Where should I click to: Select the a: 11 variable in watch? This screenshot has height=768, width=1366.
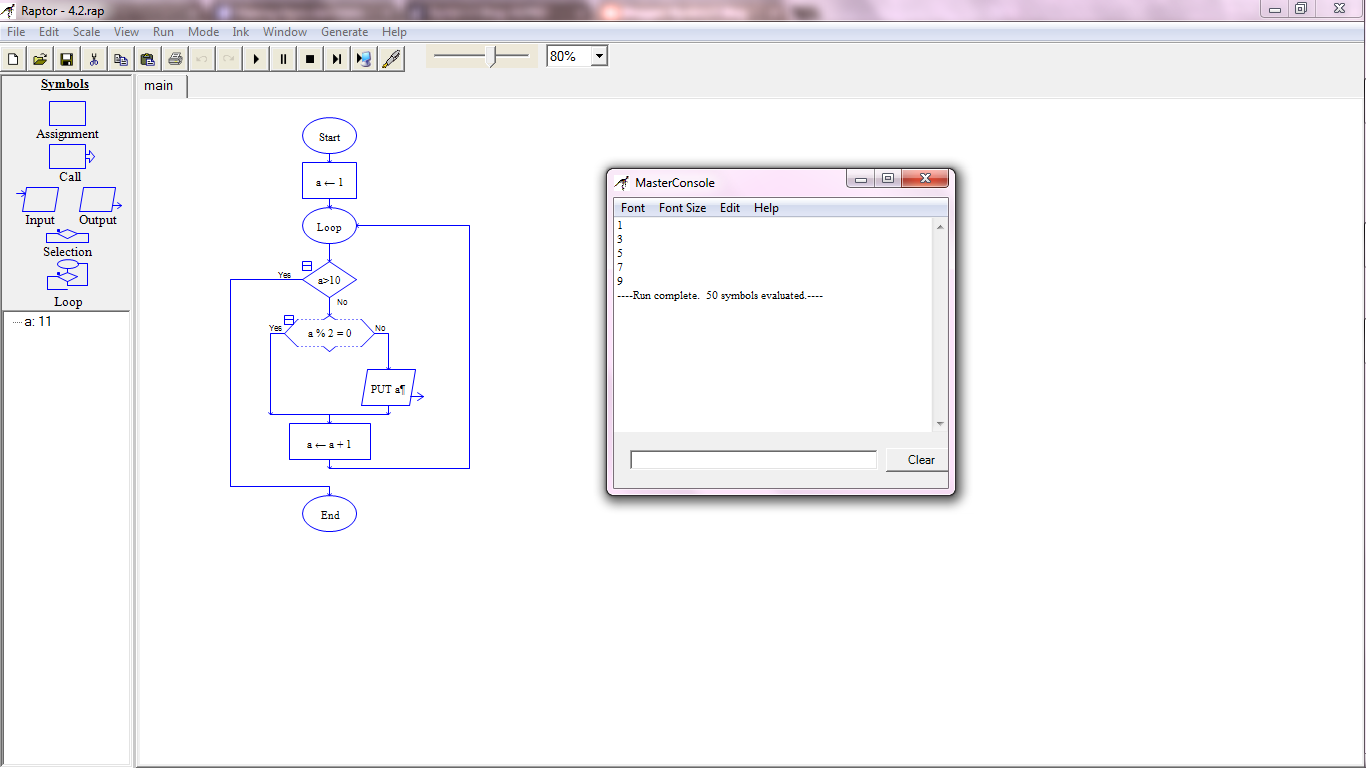pos(37,322)
